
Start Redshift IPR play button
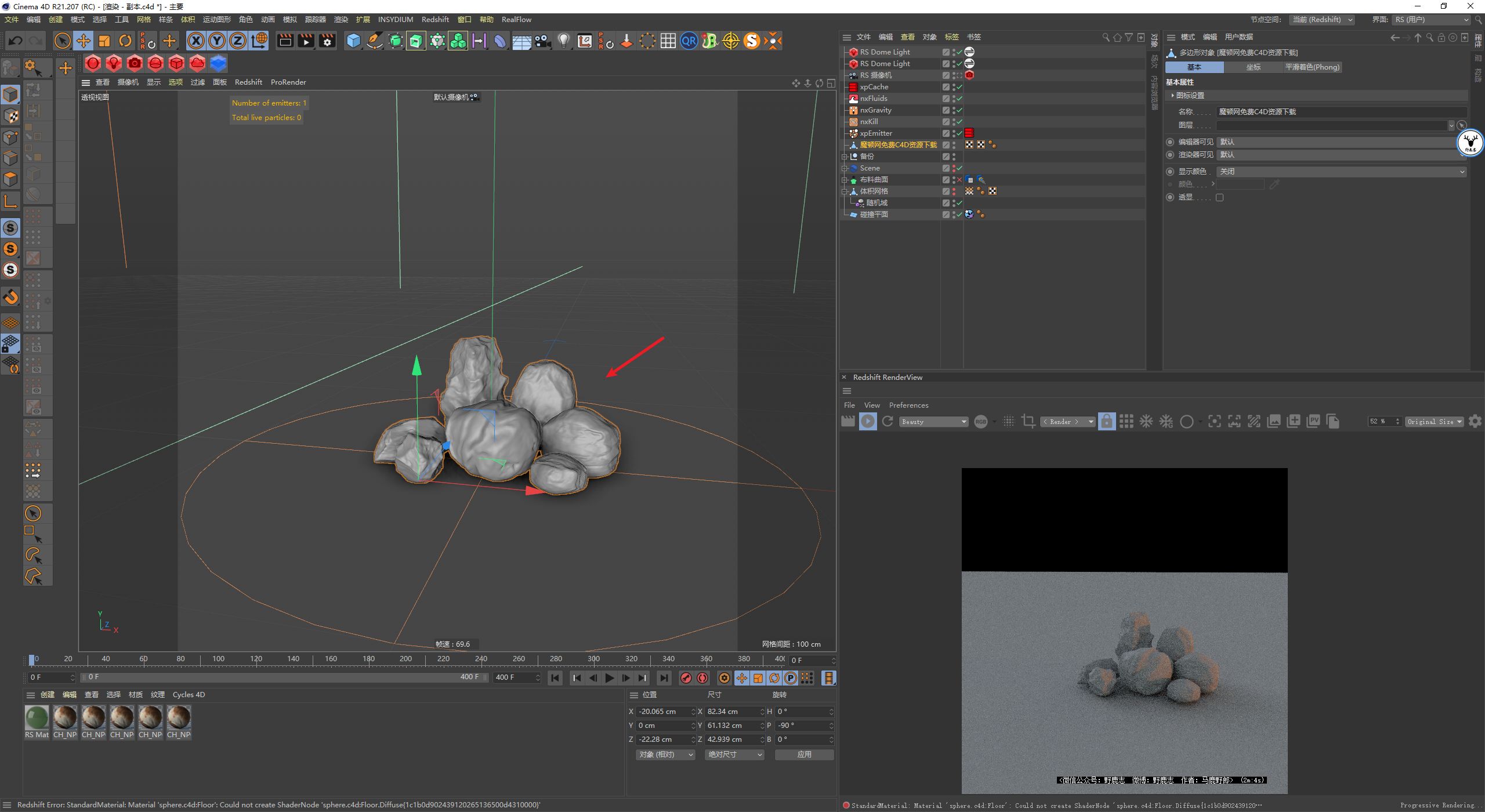[x=868, y=422]
